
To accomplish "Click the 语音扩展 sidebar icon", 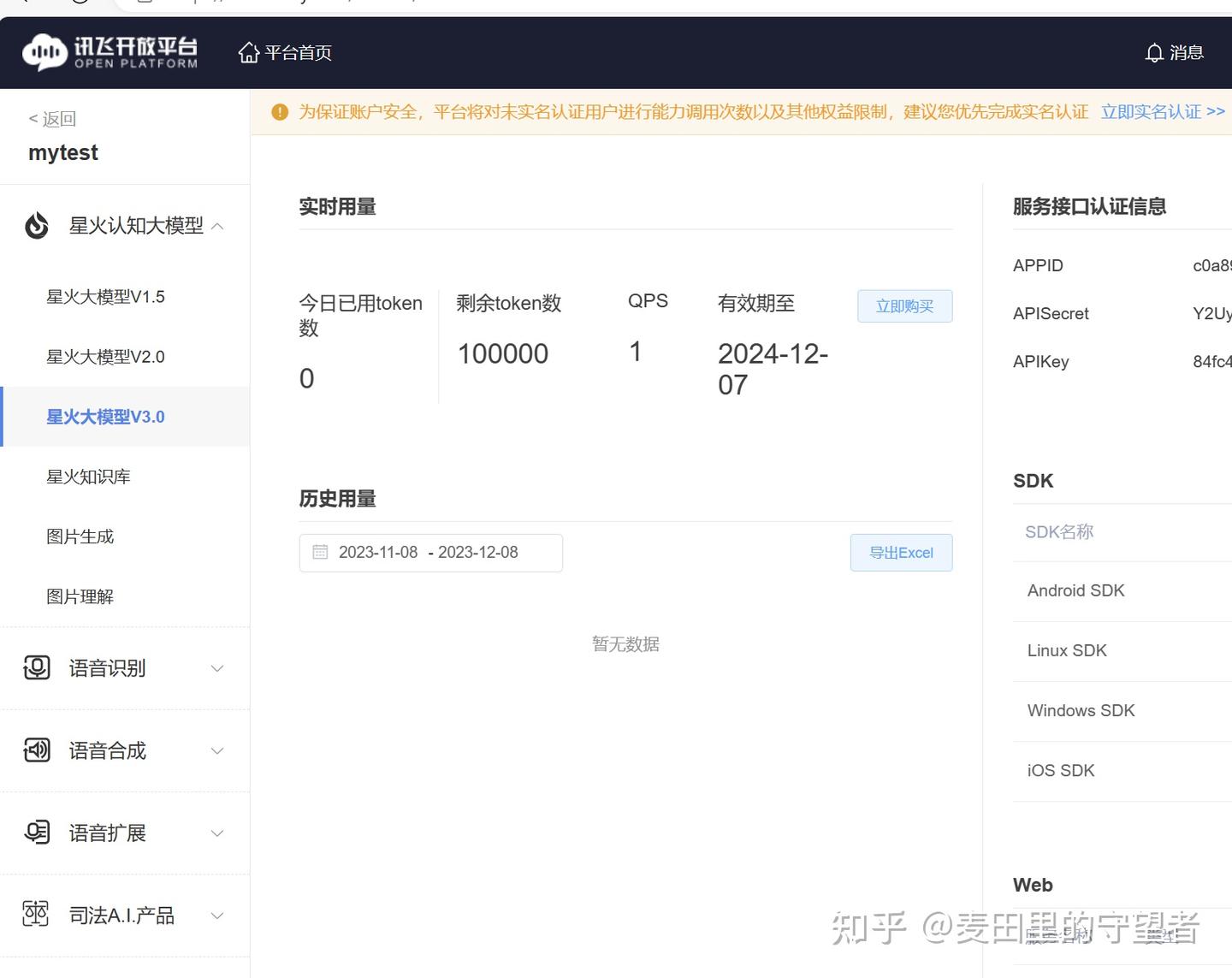I will 36,833.
